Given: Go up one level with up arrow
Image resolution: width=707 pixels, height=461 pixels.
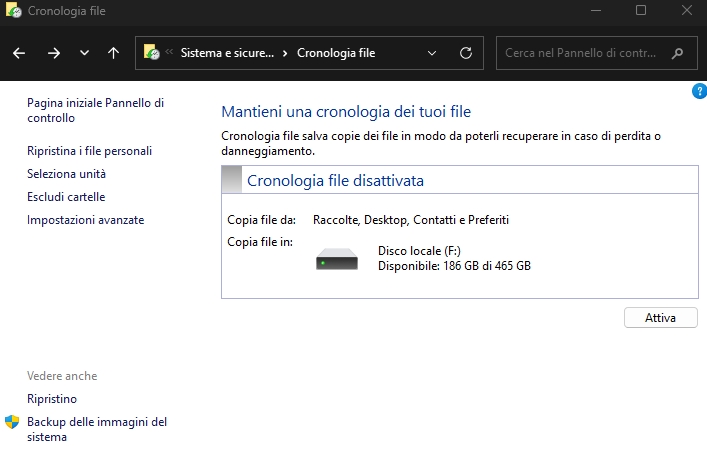Looking at the screenshot, I should coord(113,53).
